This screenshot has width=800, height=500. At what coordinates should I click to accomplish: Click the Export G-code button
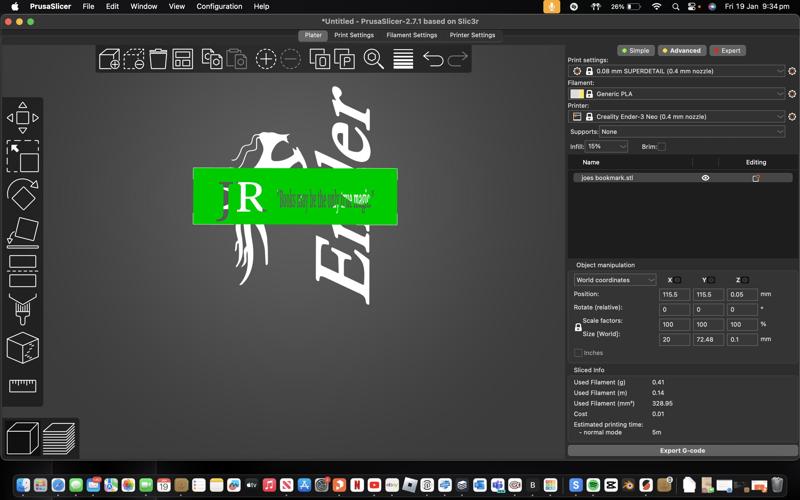(x=682, y=451)
